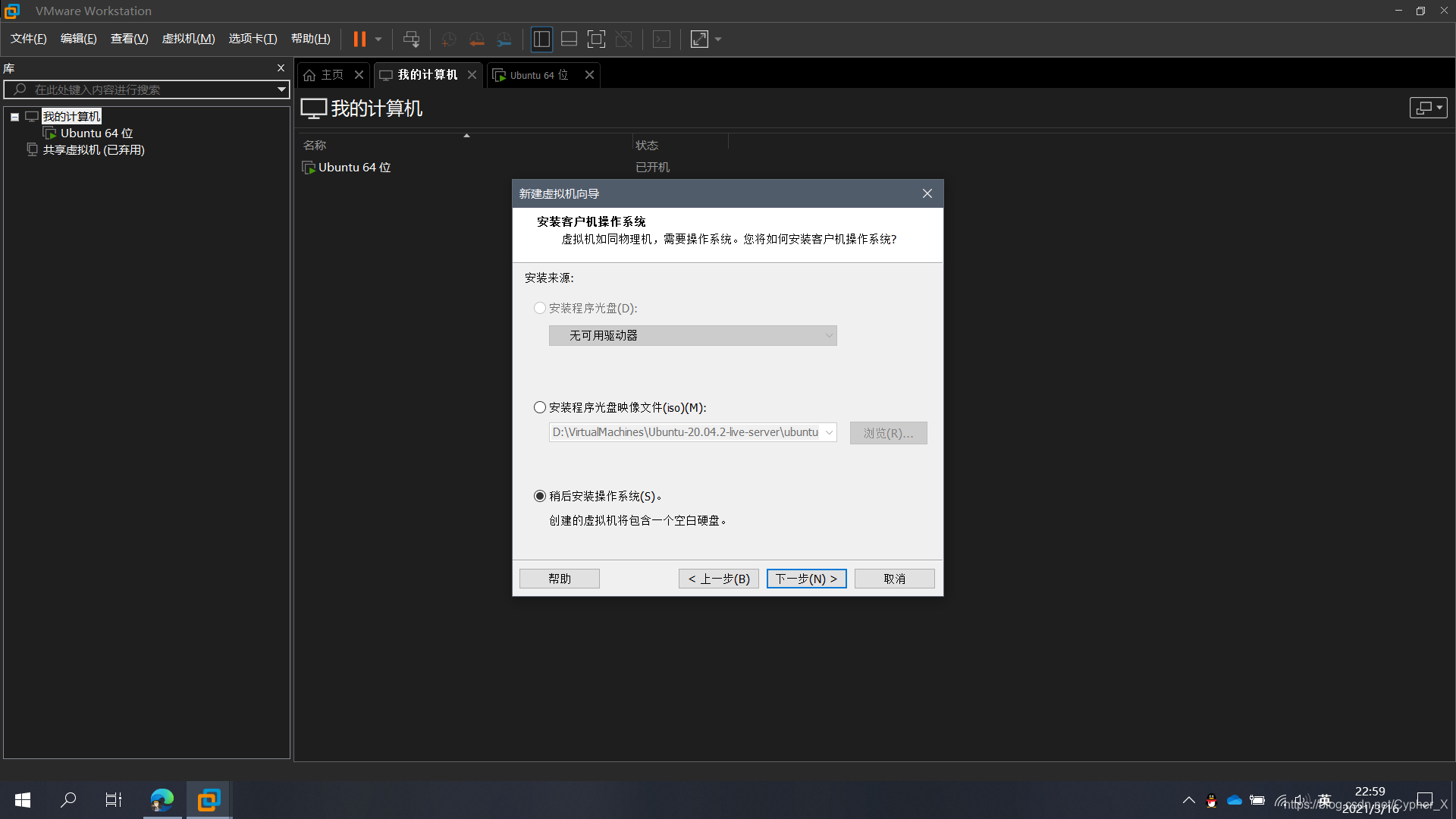1456x819 pixels.
Task: Sort list by the 状态 column
Action: [x=647, y=145]
